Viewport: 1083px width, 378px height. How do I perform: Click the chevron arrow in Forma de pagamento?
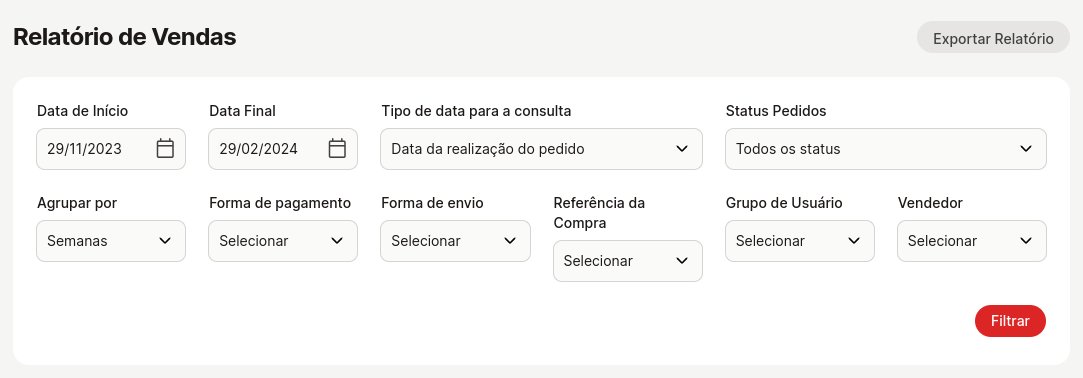[337, 240]
